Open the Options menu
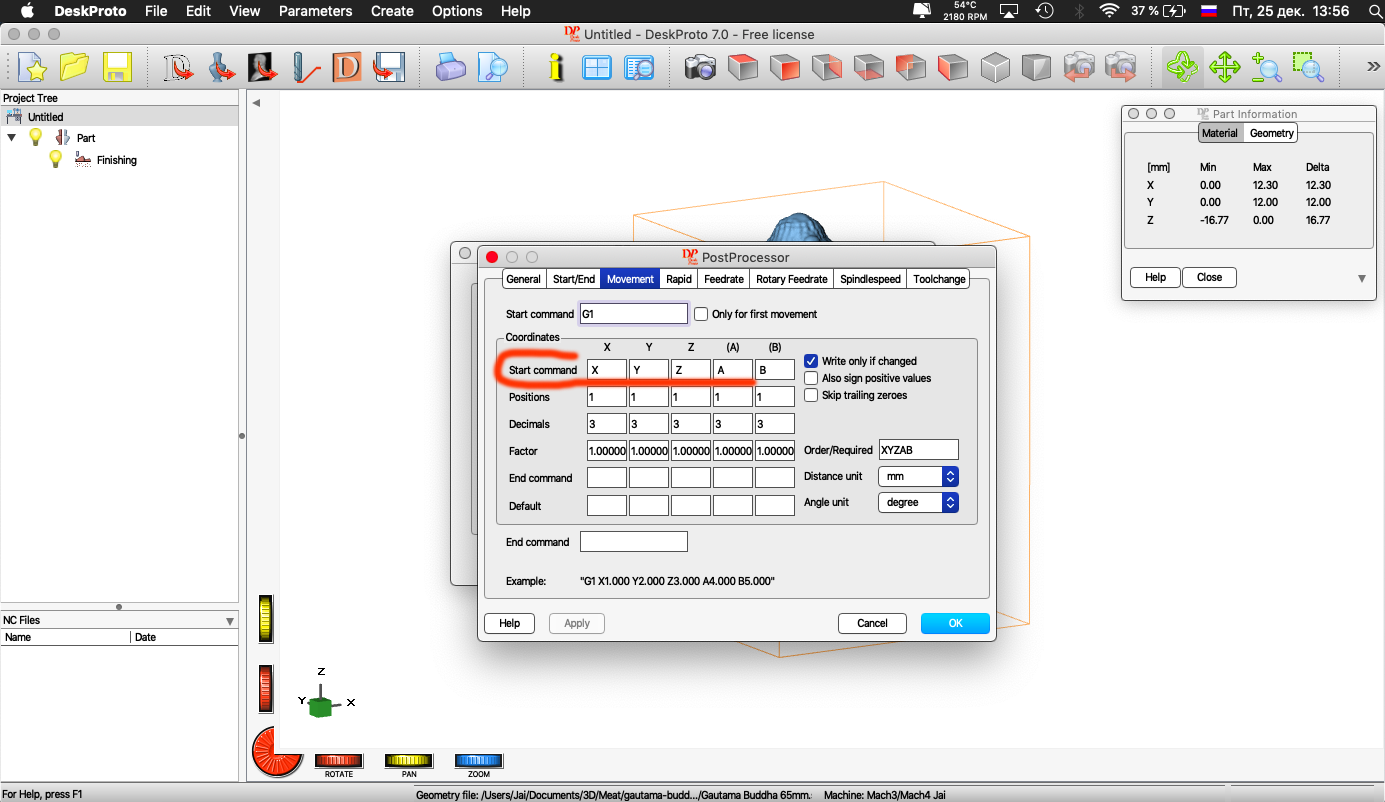 (x=456, y=11)
